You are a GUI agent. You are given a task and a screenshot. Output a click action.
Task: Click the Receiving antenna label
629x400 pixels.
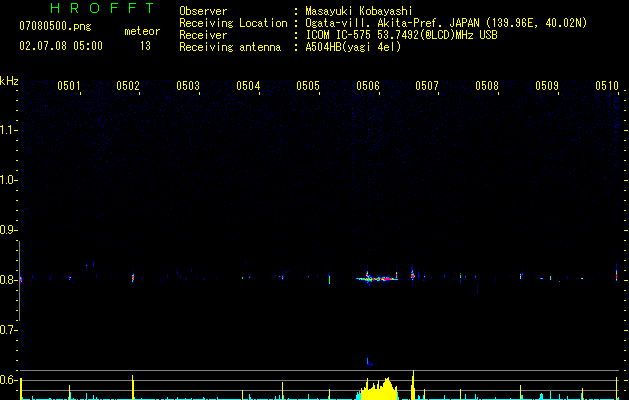[x=230, y=47]
